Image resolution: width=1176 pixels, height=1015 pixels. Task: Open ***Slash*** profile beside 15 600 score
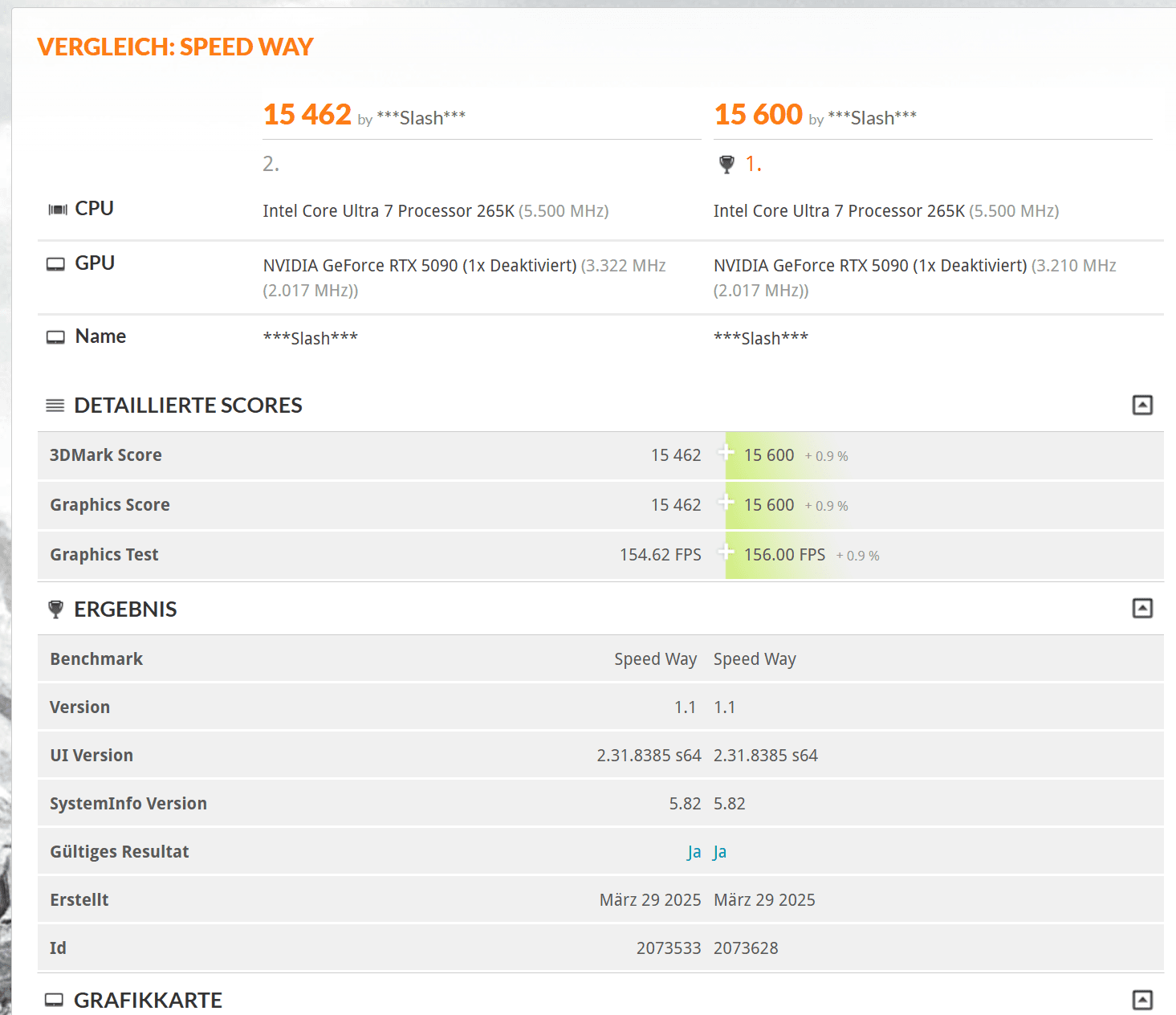pyautogui.click(x=873, y=118)
